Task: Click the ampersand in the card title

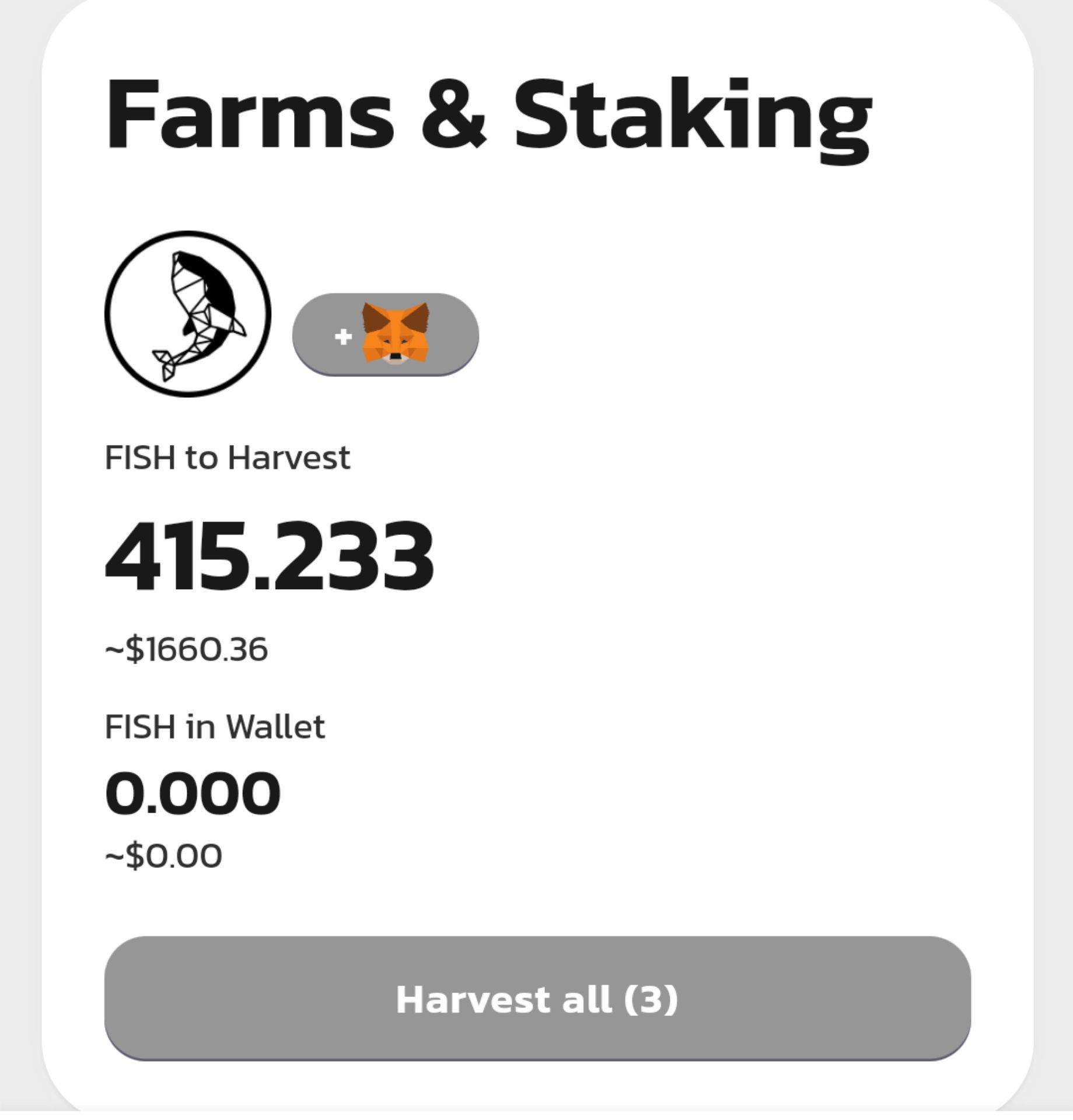Action: [x=454, y=115]
